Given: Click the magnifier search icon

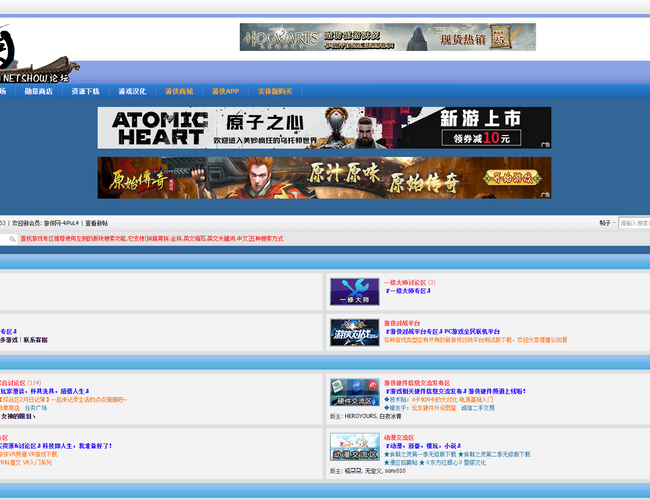Looking at the screenshot, I should pyautogui.click(x=12, y=239).
